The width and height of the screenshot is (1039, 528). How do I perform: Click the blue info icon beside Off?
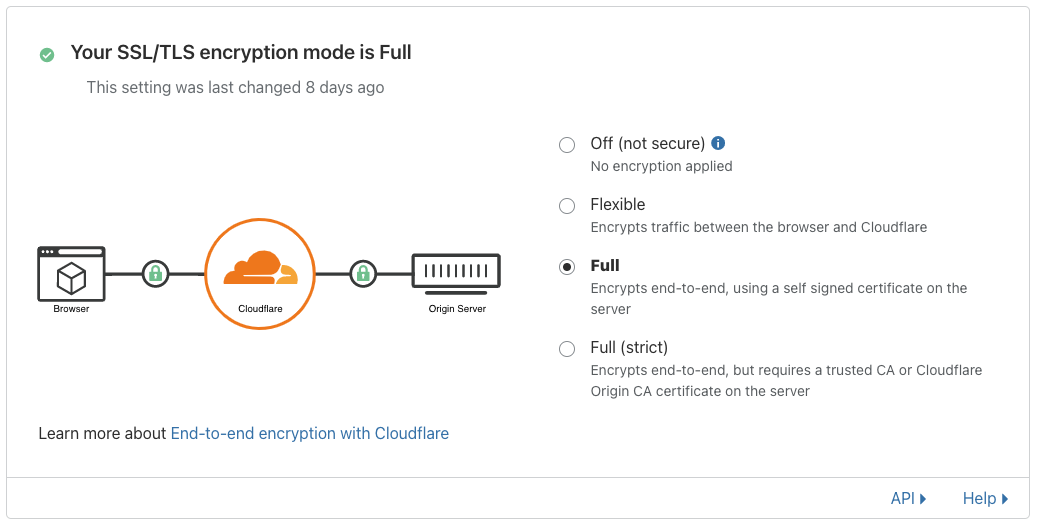pos(718,143)
